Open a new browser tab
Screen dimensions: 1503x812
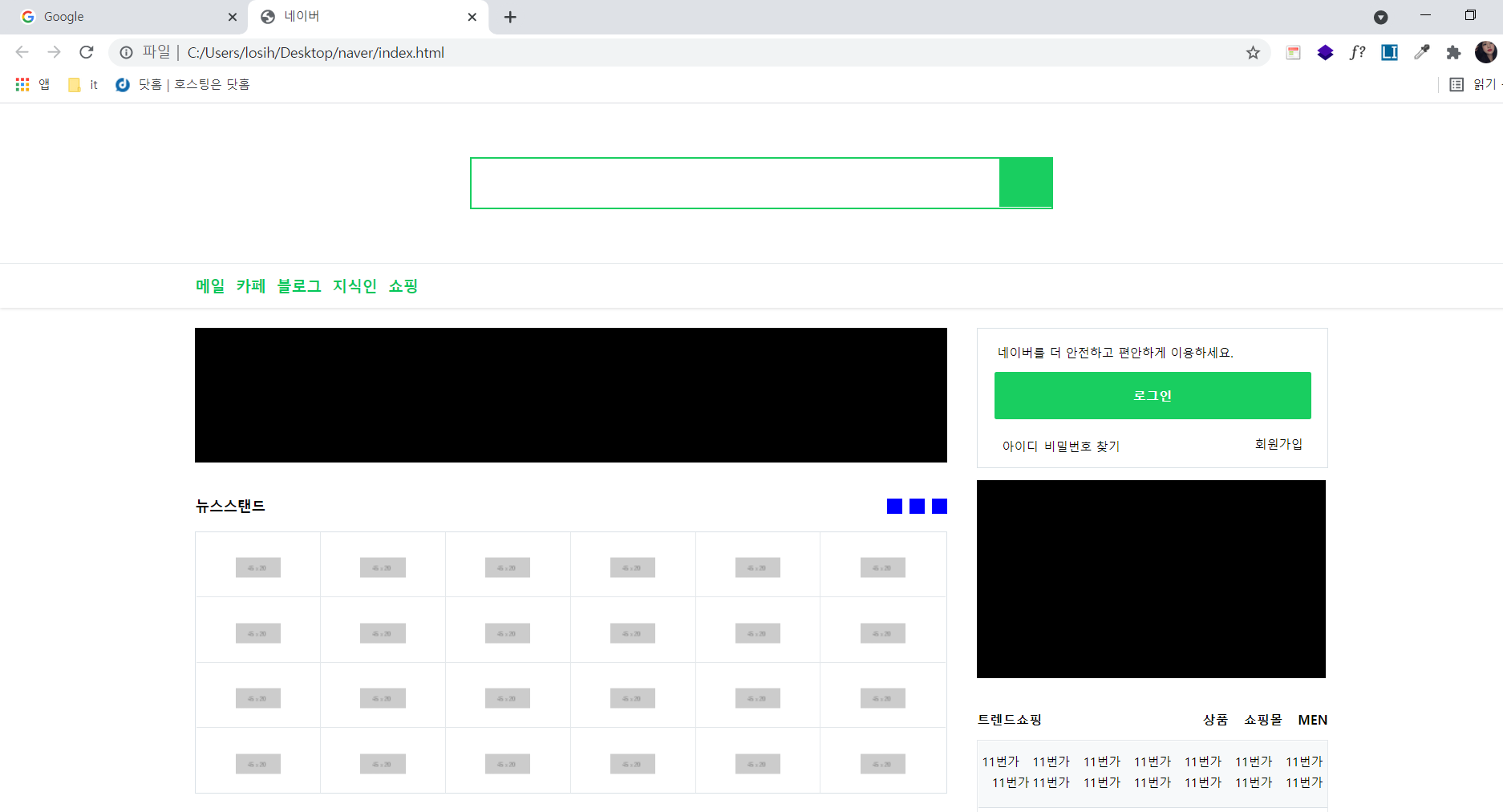pyautogui.click(x=510, y=17)
